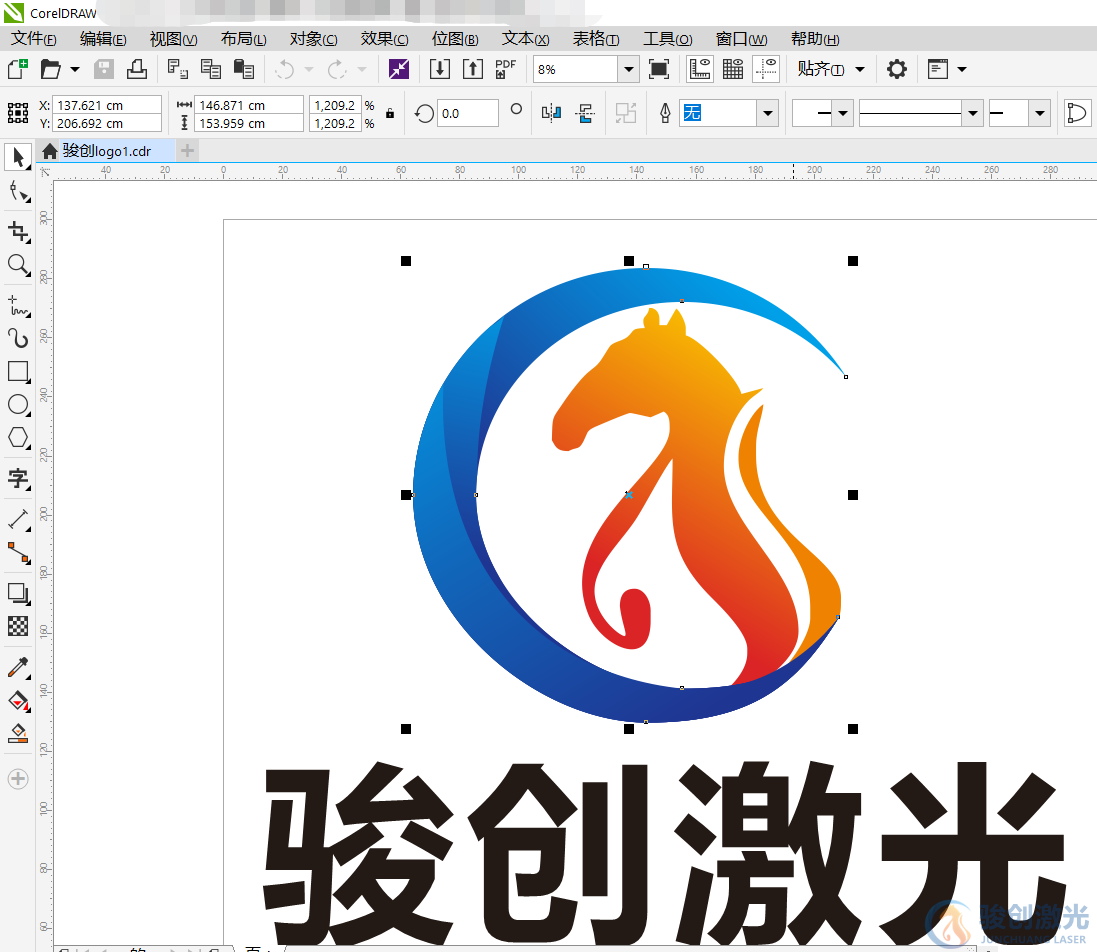Open the 编辑 menu
Viewport: 1097px width, 952px height.
tap(103, 39)
